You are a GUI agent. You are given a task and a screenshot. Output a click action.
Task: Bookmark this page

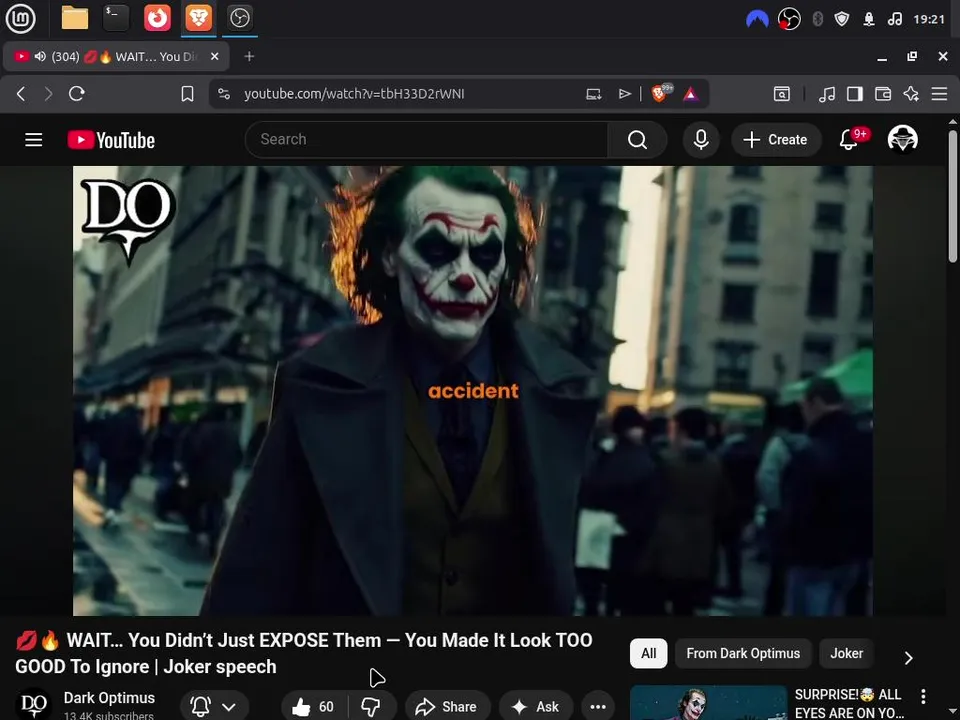[187, 94]
